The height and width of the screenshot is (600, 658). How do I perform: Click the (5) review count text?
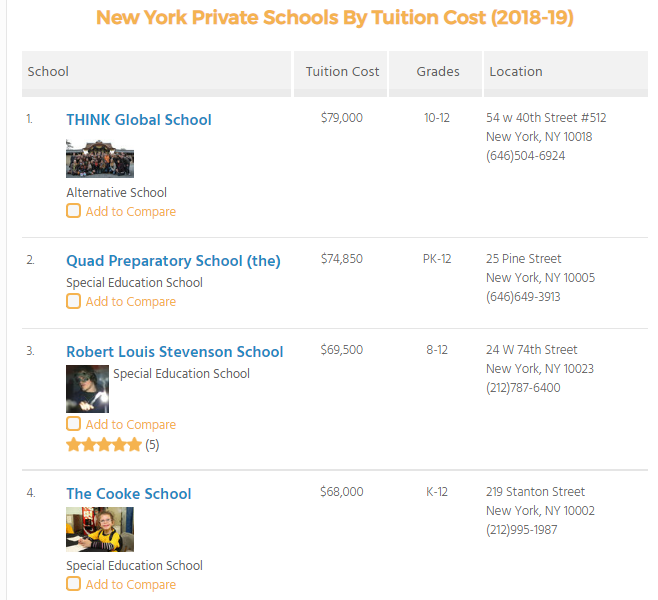152,445
